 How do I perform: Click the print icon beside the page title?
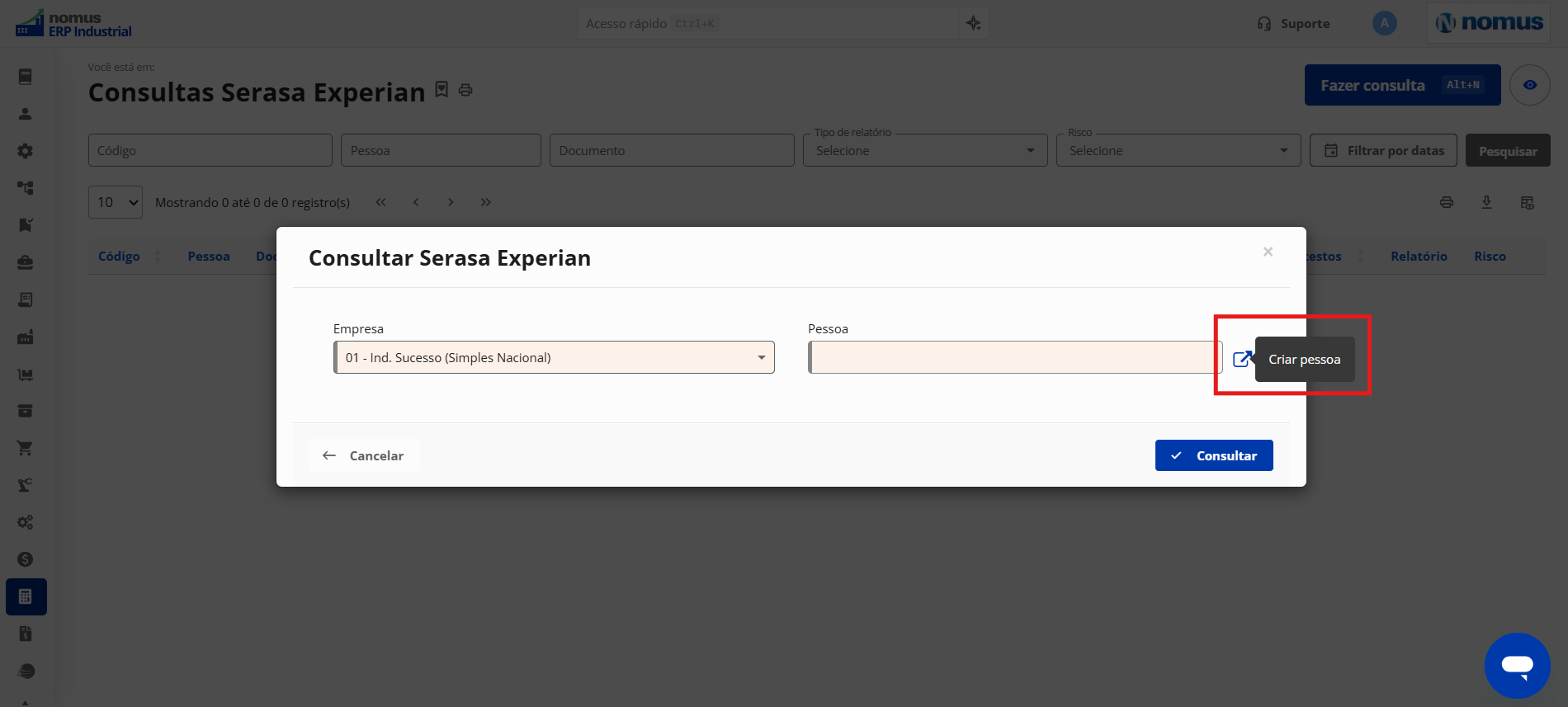point(465,90)
